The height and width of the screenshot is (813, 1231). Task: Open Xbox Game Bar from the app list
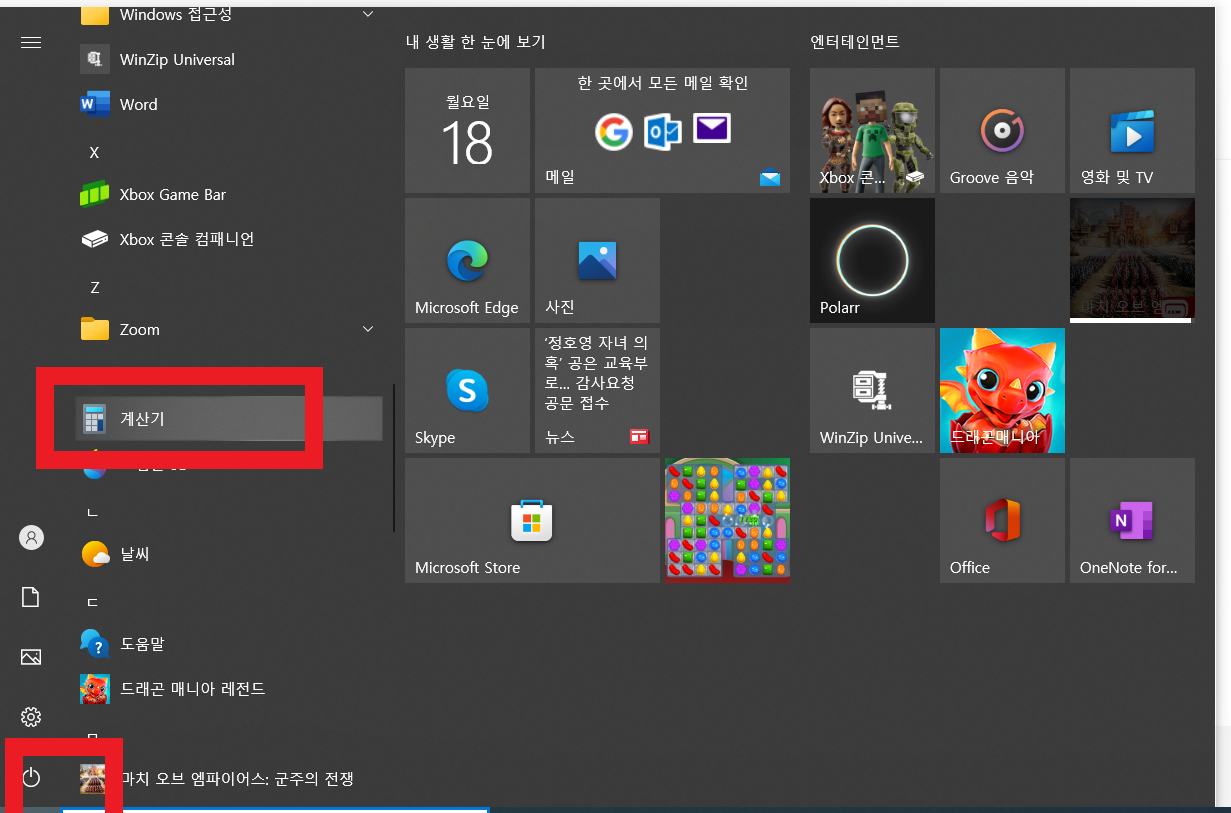click(x=229, y=194)
